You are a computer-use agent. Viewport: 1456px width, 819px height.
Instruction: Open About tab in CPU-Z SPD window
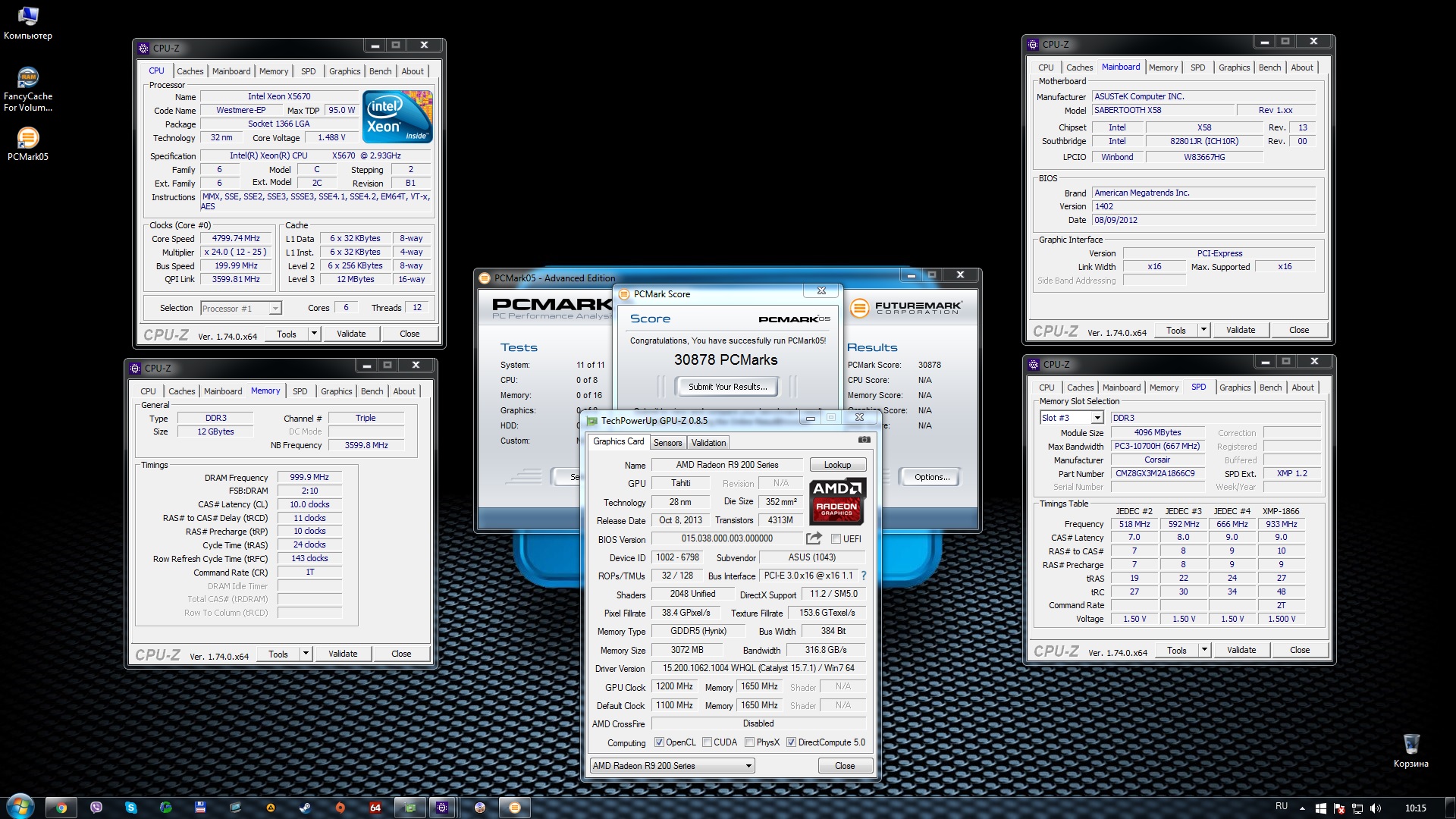(x=1303, y=388)
